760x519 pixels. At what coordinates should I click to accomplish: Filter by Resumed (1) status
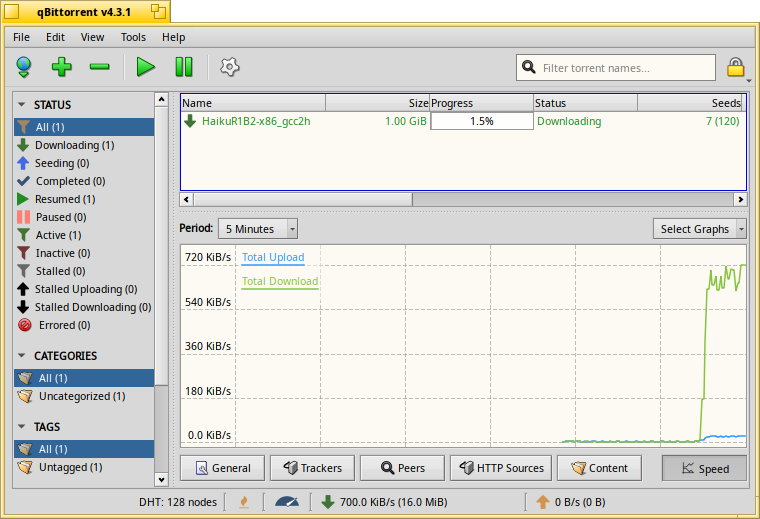pos(84,199)
